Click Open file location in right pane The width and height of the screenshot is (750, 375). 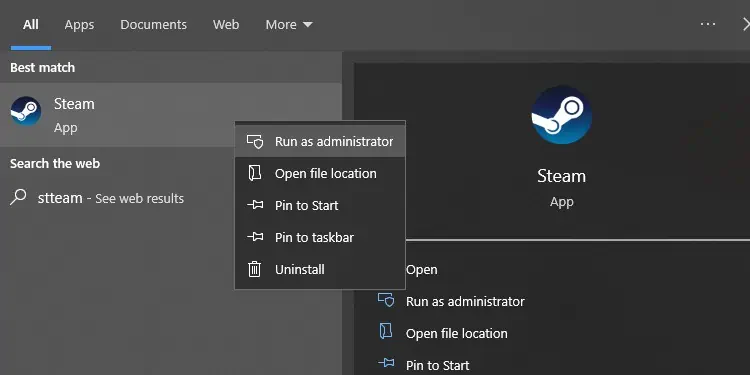[x=456, y=333]
